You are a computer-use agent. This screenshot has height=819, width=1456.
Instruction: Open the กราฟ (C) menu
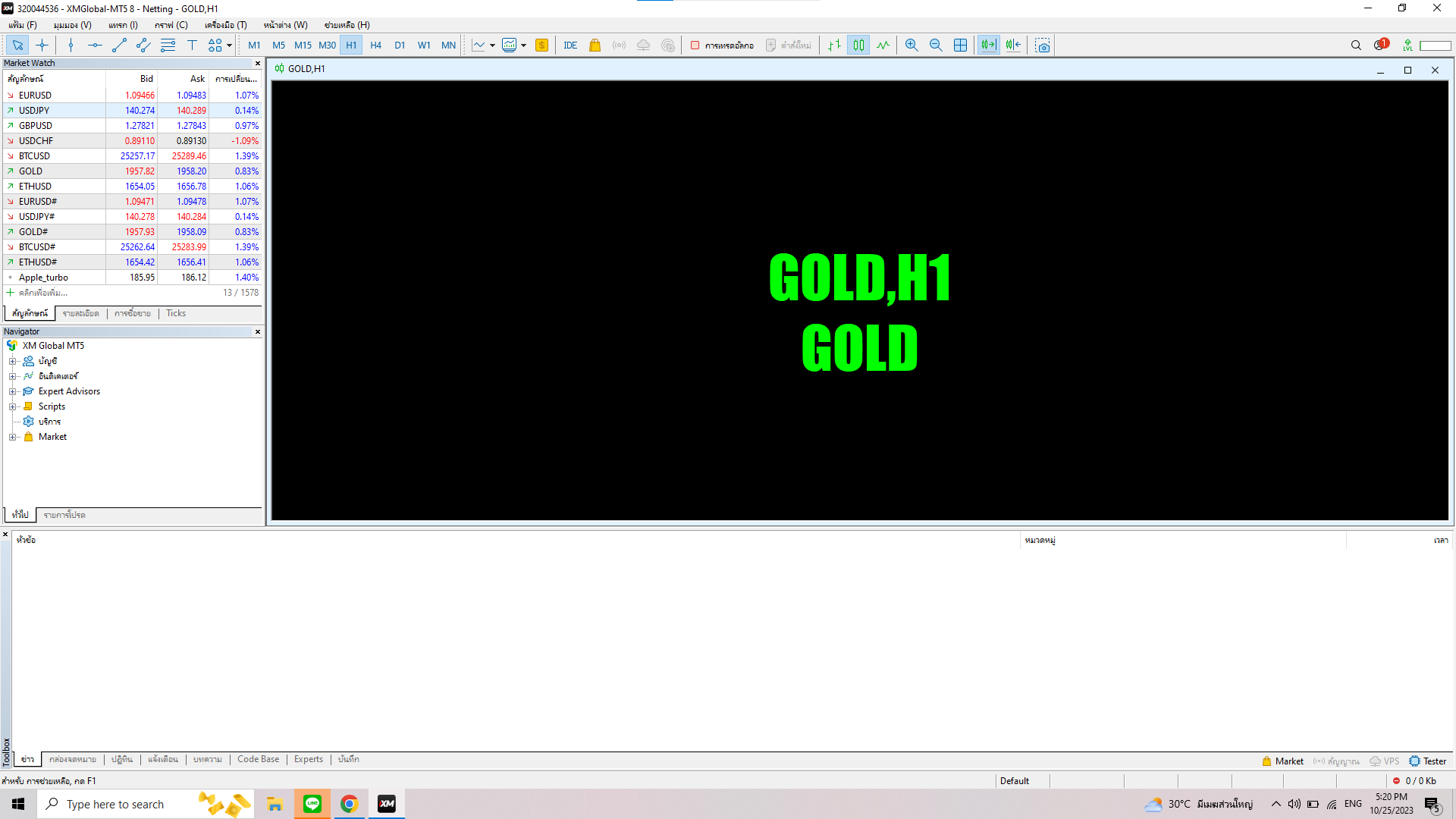[171, 25]
